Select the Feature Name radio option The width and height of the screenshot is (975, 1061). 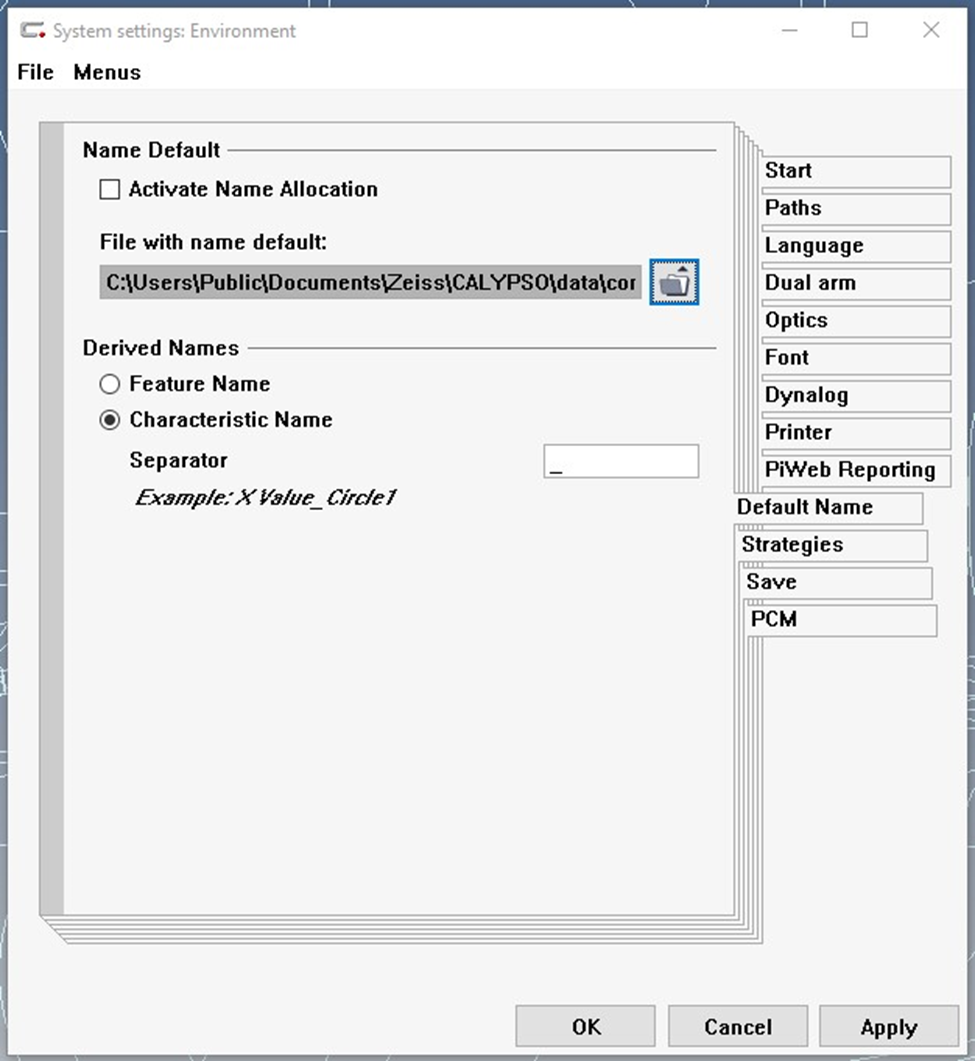pyautogui.click(x=110, y=384)
